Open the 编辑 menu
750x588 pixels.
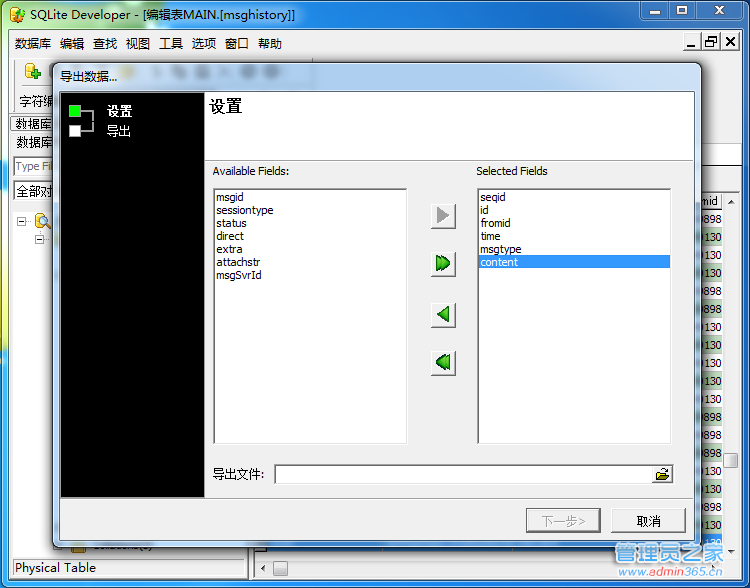[x=72, y=44]
